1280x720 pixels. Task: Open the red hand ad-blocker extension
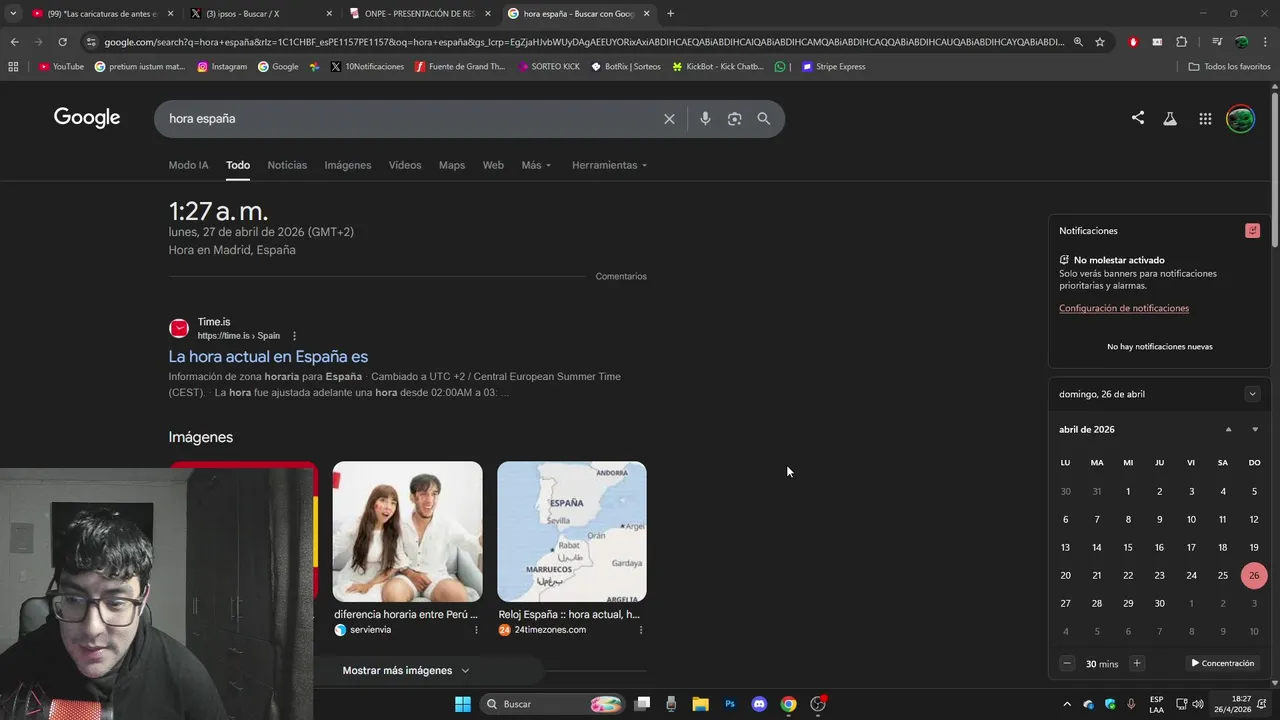click(x=1133, y=42)
